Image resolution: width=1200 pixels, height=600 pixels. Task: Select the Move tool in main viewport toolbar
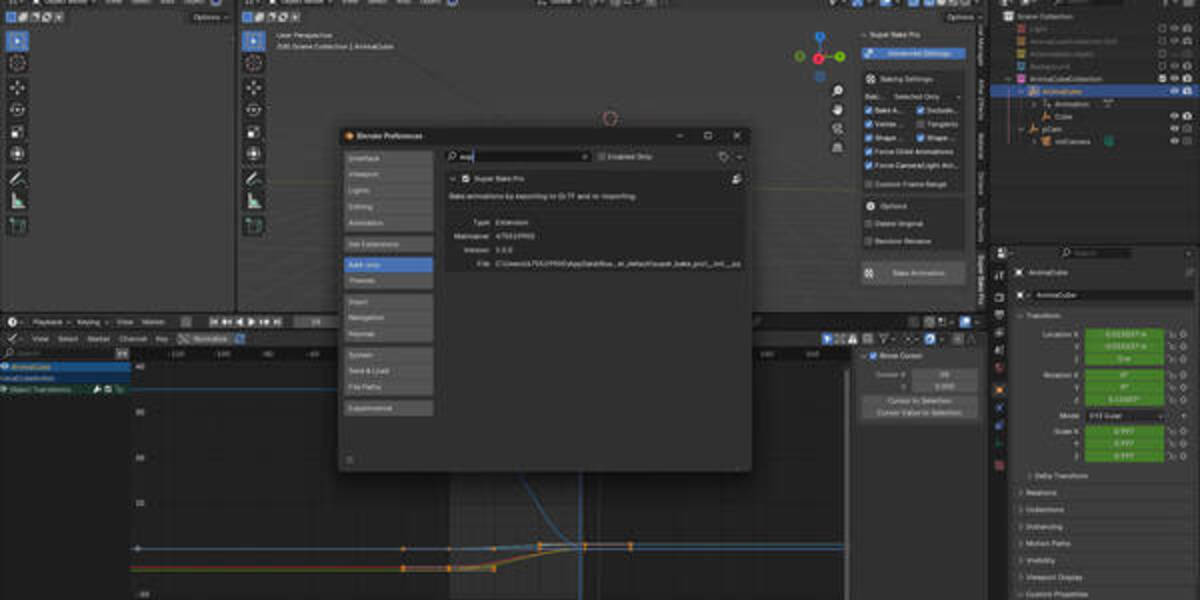254,88
